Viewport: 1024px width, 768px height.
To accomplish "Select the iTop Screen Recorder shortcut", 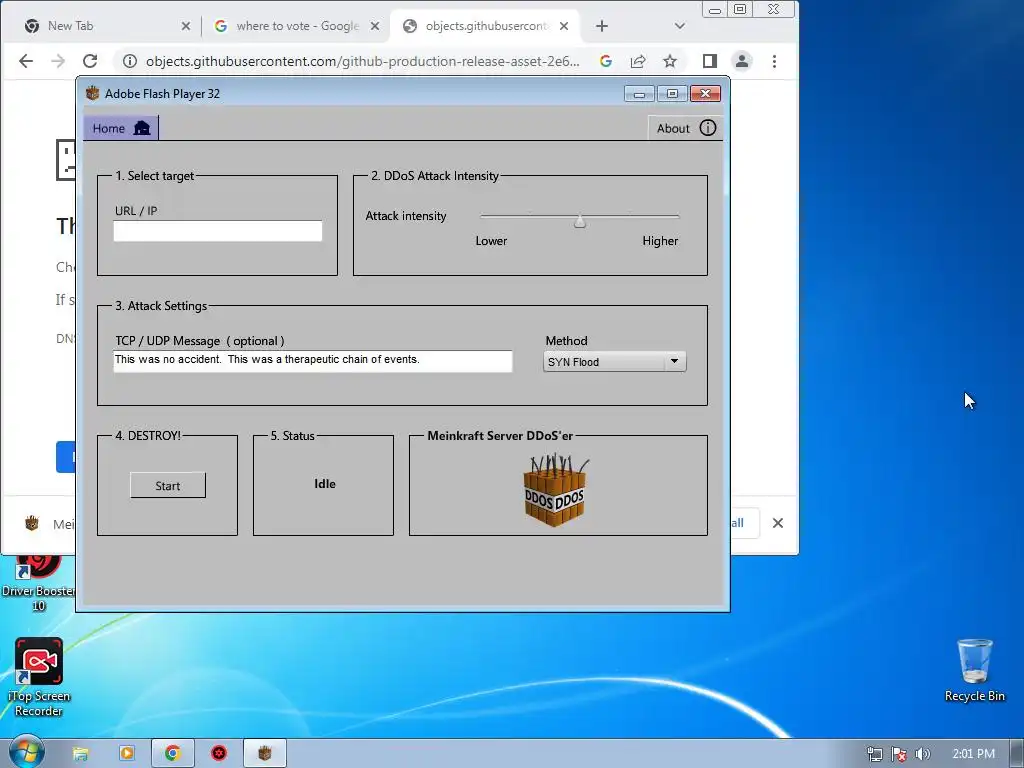I will 39,677.
